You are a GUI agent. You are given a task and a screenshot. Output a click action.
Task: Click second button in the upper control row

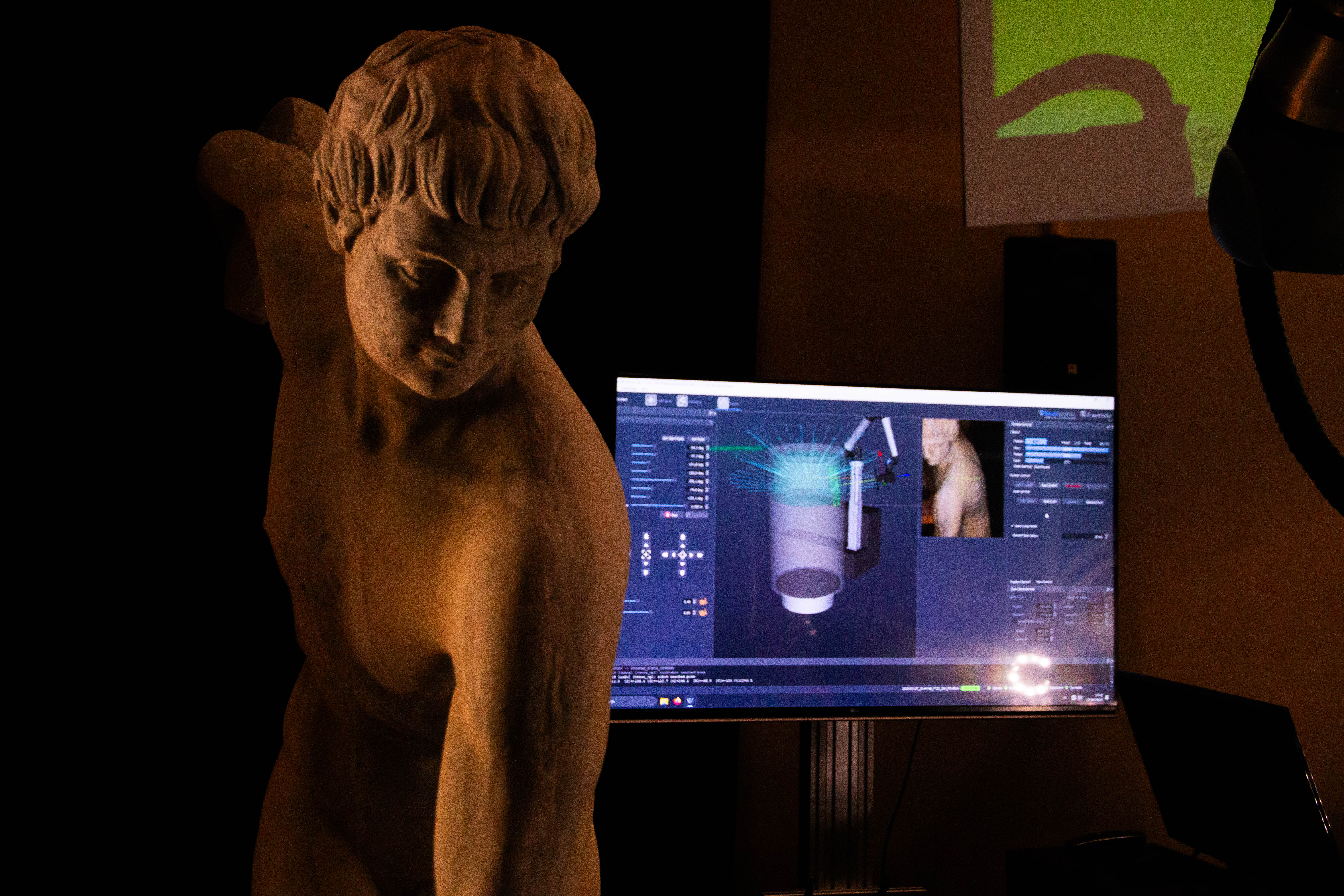pyautogui.click(x=1049, y=486)
